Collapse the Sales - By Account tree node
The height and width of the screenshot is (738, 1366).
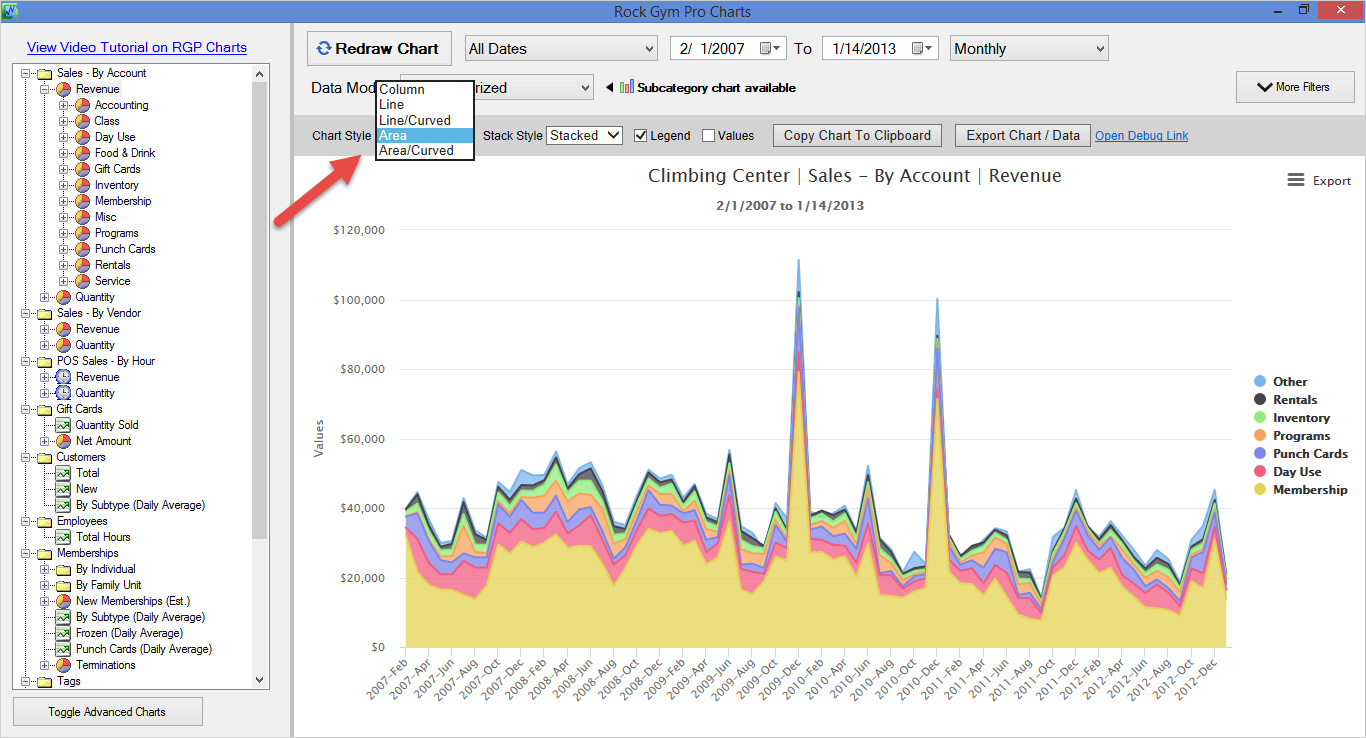point(27,73)
